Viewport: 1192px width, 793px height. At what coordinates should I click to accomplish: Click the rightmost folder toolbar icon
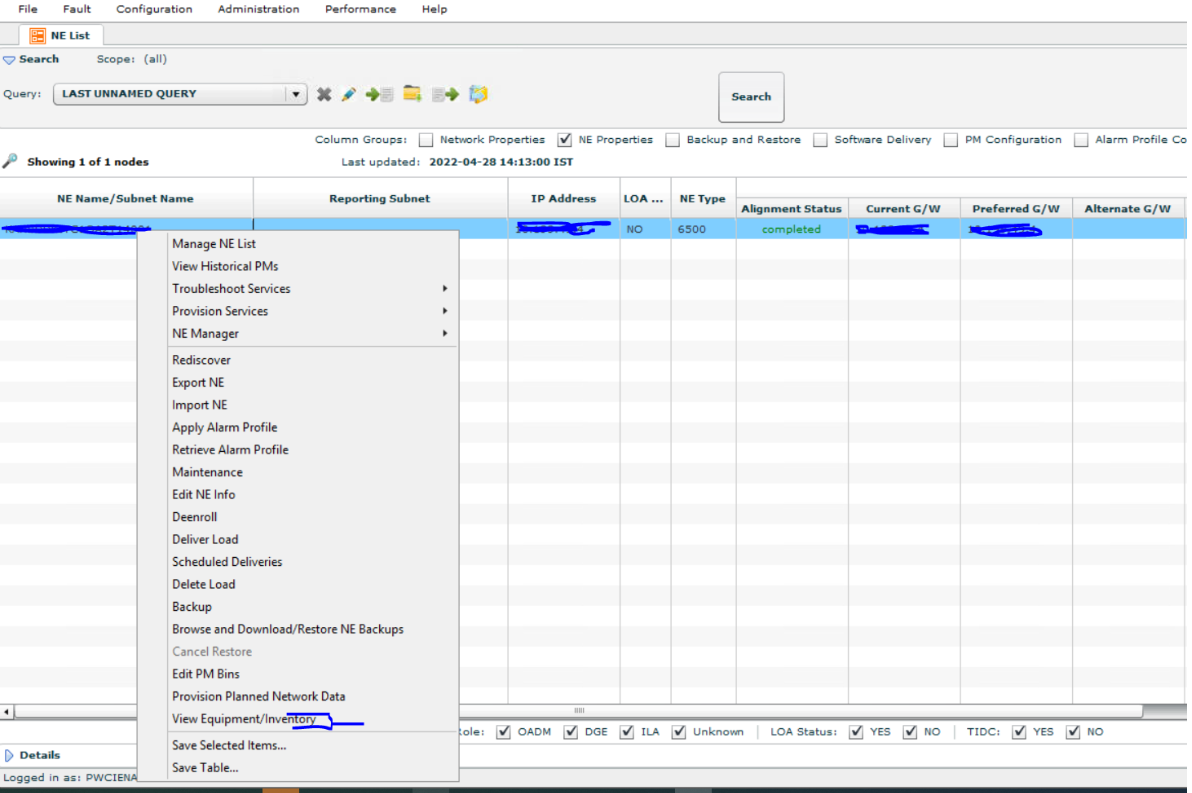(478, 93)
